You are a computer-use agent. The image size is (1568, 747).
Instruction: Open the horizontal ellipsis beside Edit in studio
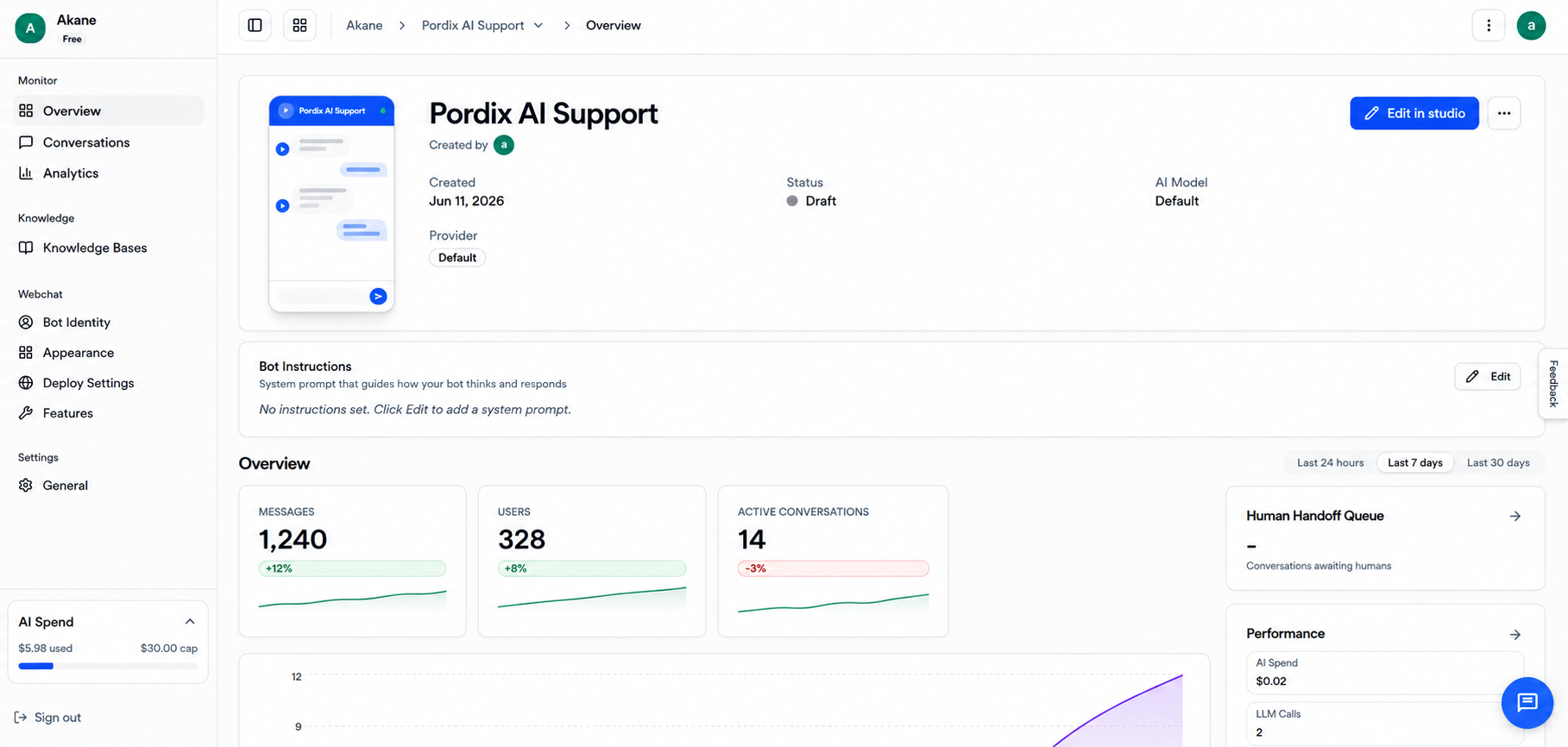point(1504,113)
